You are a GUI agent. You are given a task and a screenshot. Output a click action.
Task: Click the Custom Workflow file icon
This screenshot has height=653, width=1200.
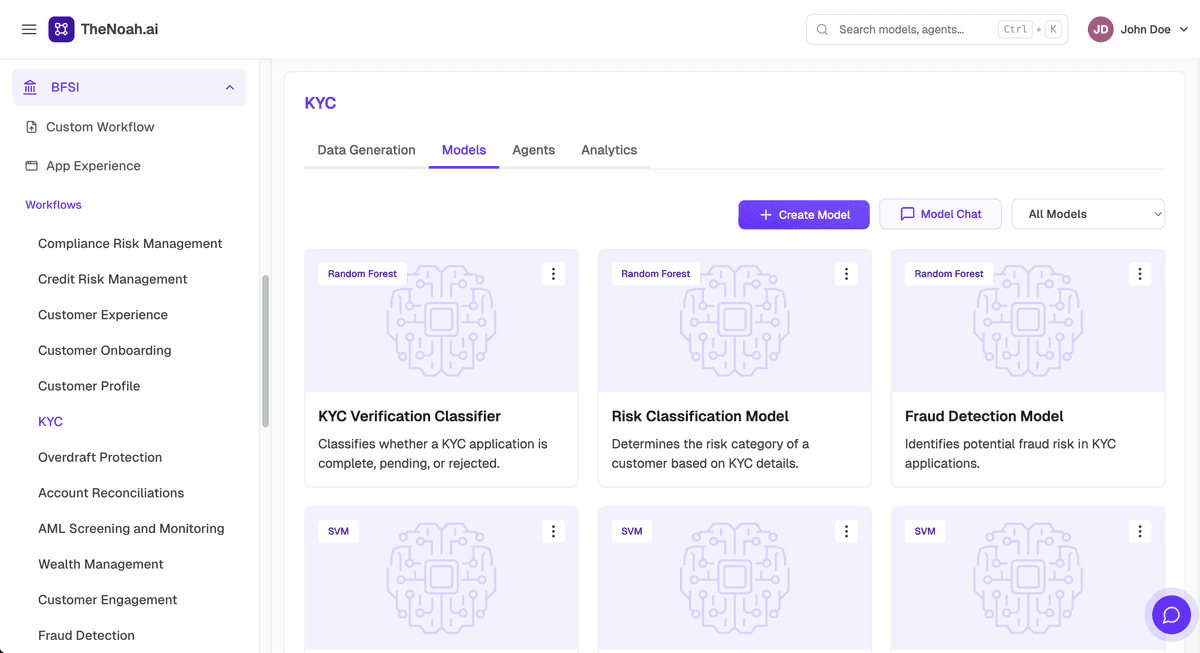tap(32, 127)
